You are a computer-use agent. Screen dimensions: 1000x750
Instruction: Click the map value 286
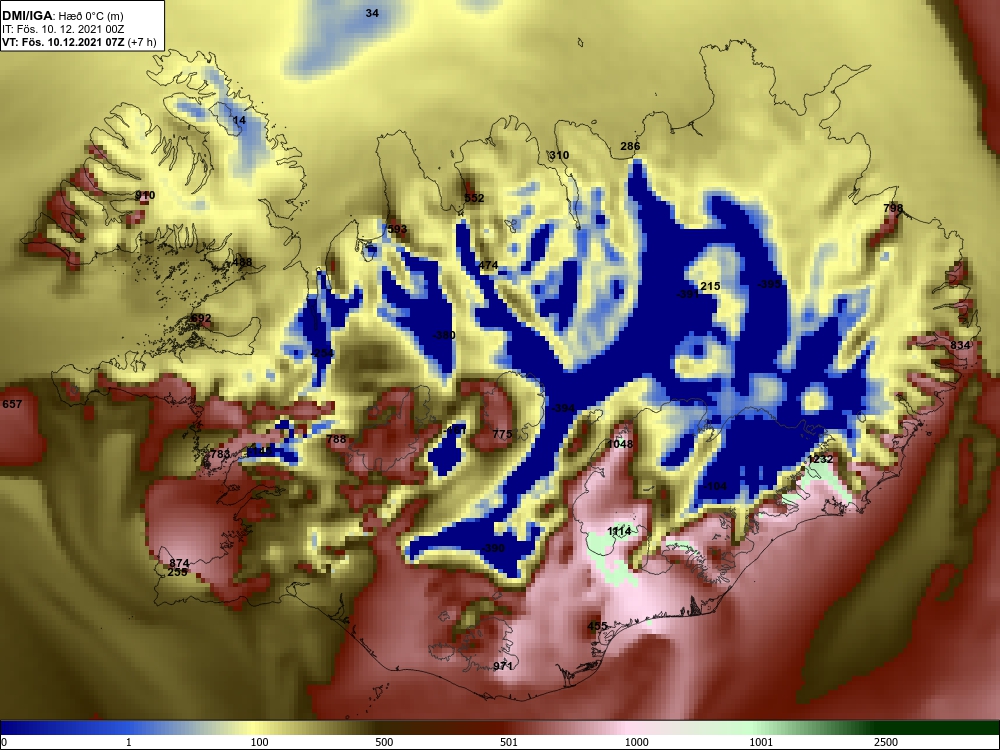630,146
